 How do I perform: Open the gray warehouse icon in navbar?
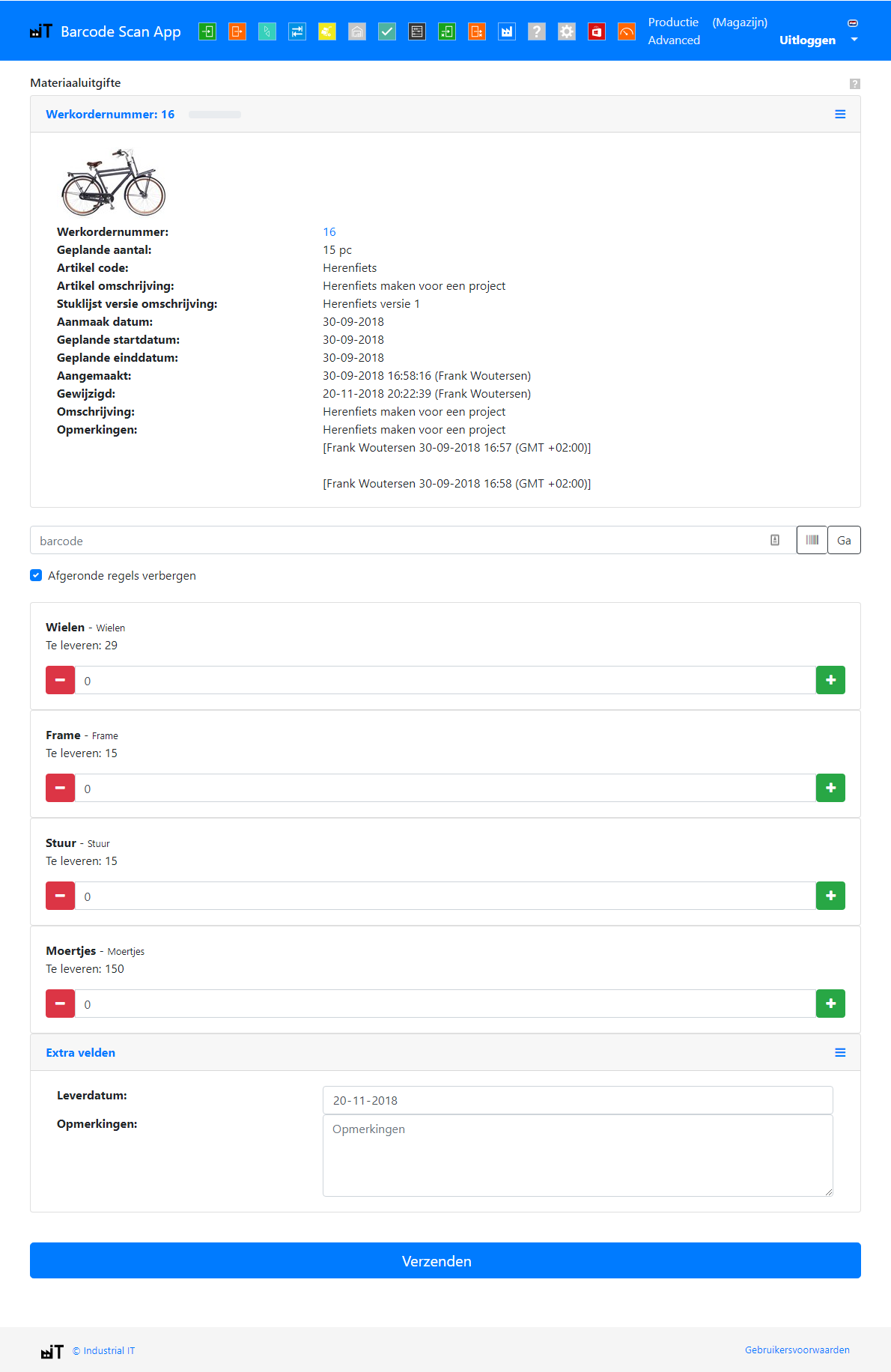357,31
